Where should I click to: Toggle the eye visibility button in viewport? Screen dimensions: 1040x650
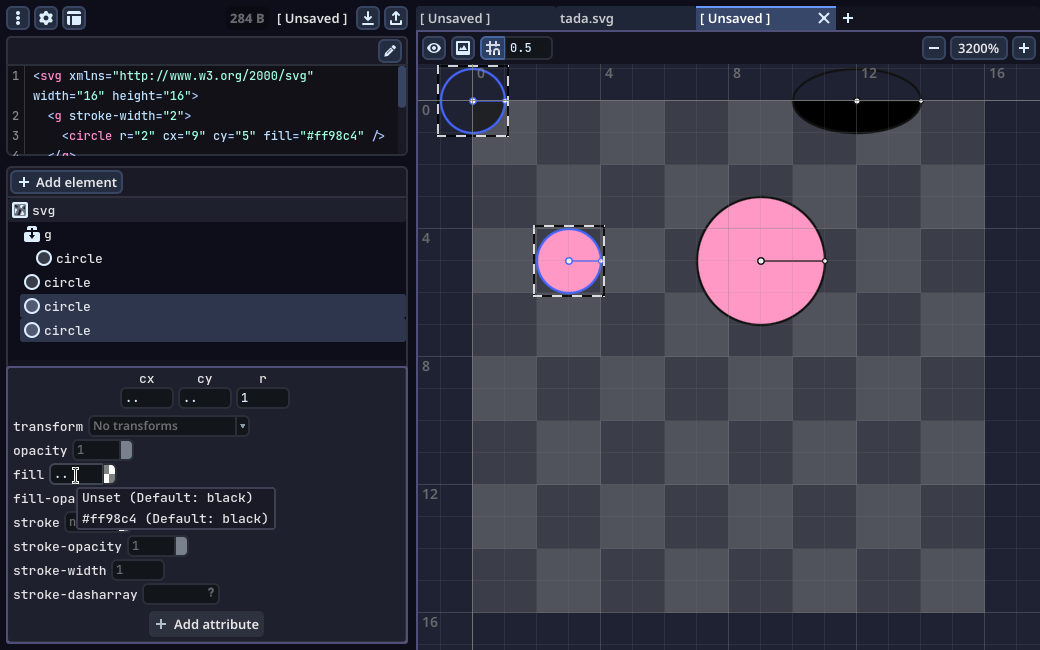tap(434, 48)
